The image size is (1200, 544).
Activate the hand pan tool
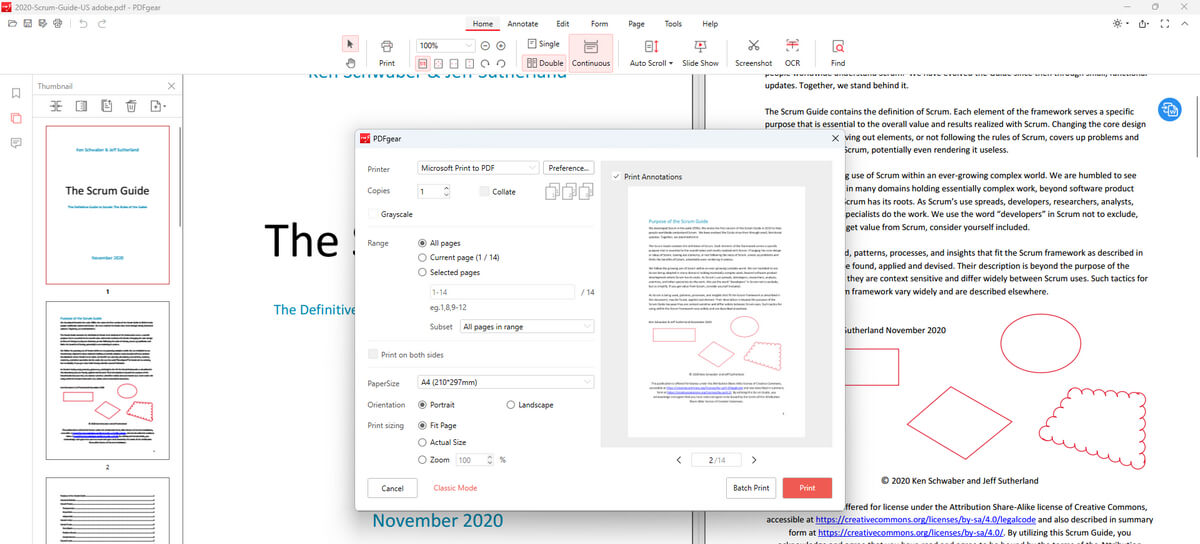[x=350, y=63]
